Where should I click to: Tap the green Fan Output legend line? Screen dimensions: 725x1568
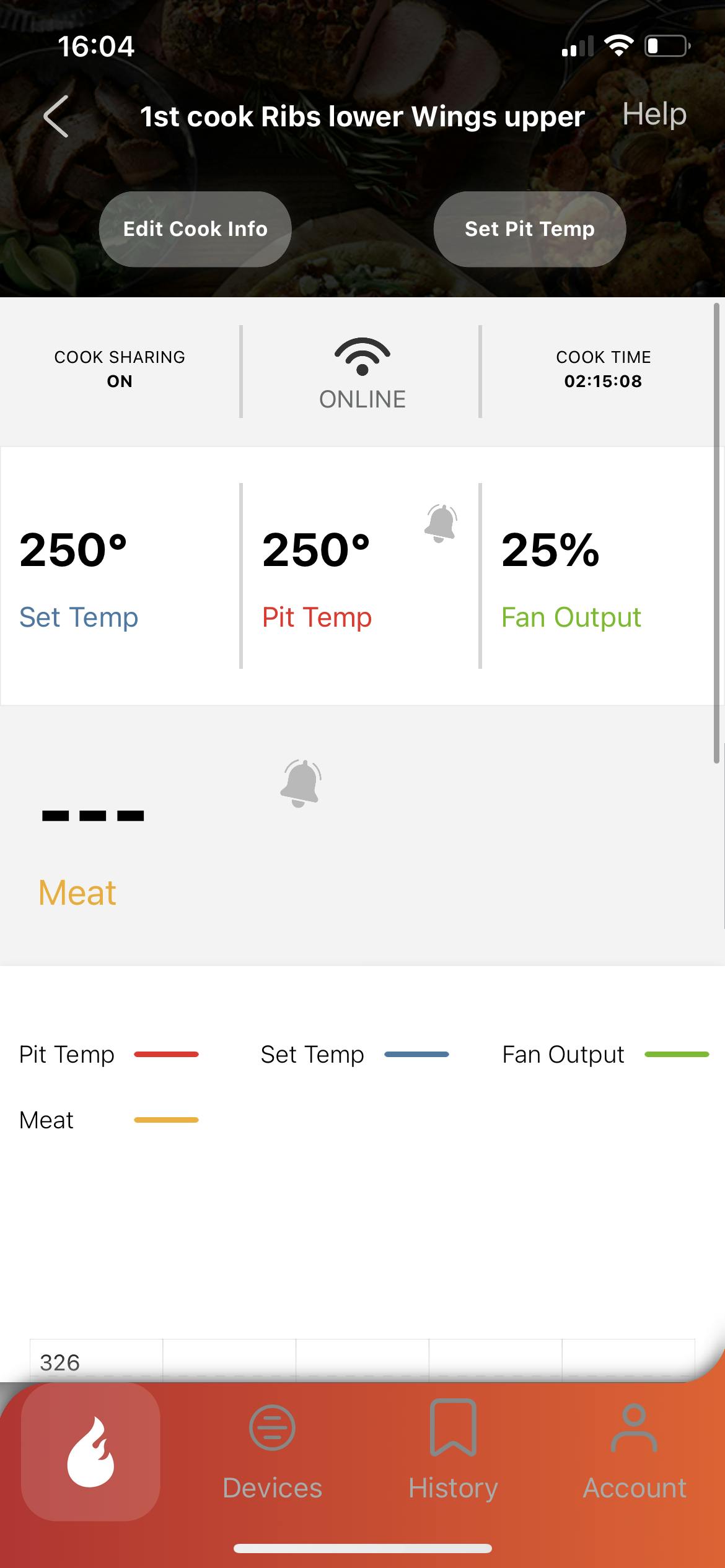coord(677,1054)
